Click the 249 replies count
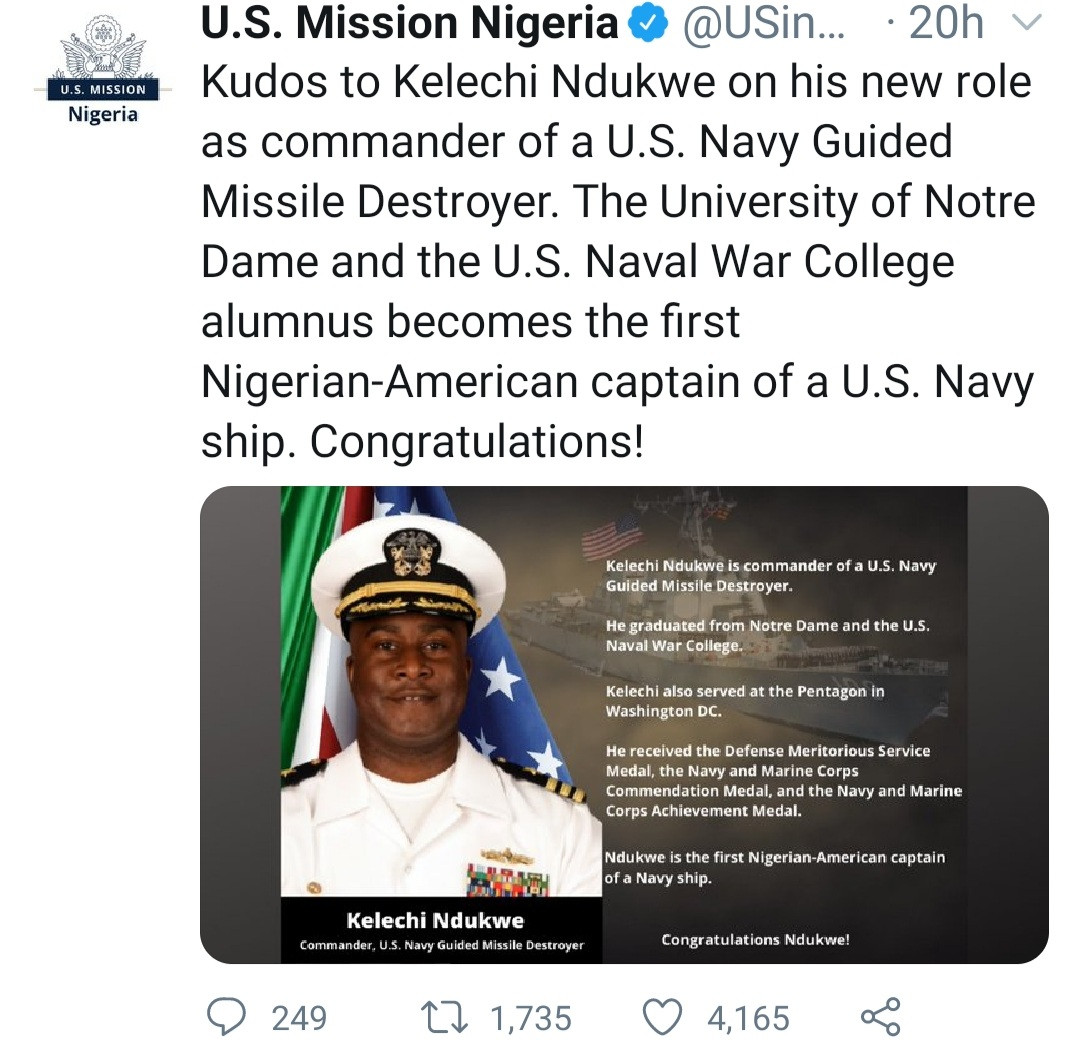 coord(299,1018)
